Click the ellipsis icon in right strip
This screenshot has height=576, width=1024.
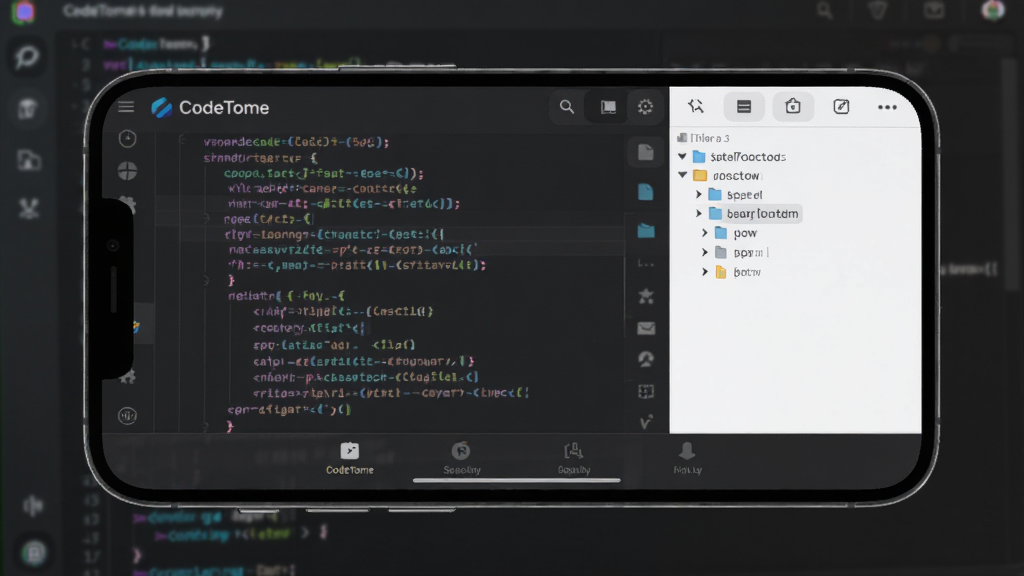[646, 264]
